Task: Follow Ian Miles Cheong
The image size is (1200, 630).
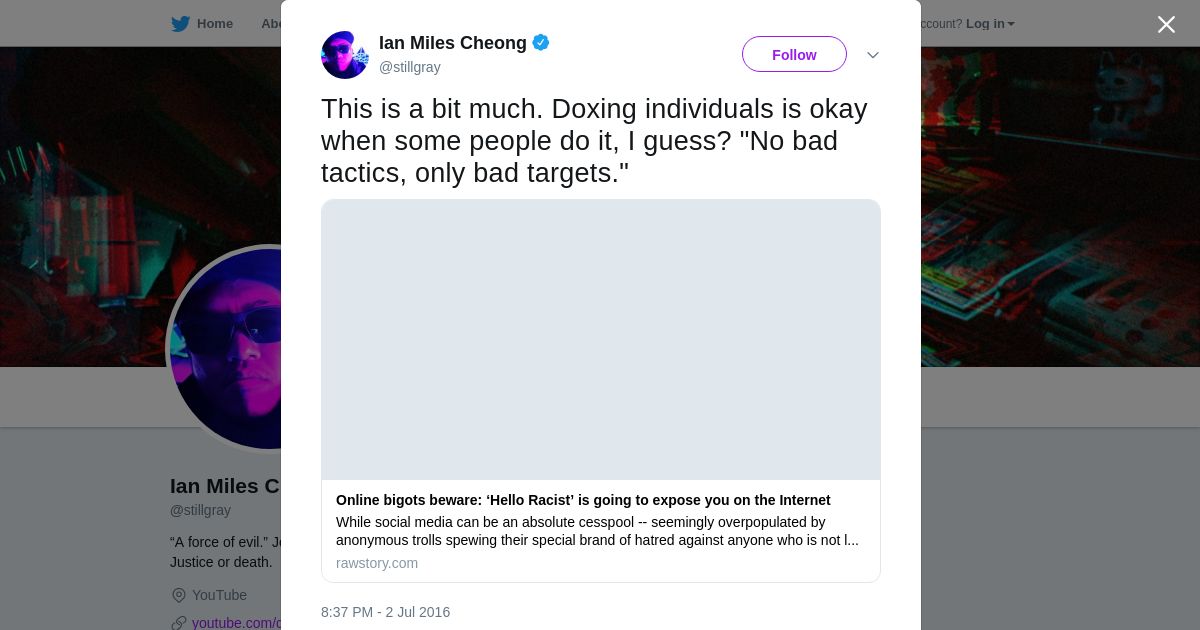Action: (x=794, y=55)
